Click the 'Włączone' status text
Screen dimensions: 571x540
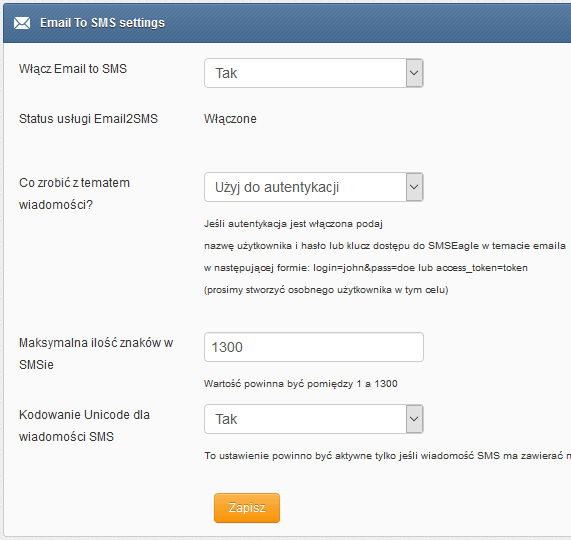(230, 119)
